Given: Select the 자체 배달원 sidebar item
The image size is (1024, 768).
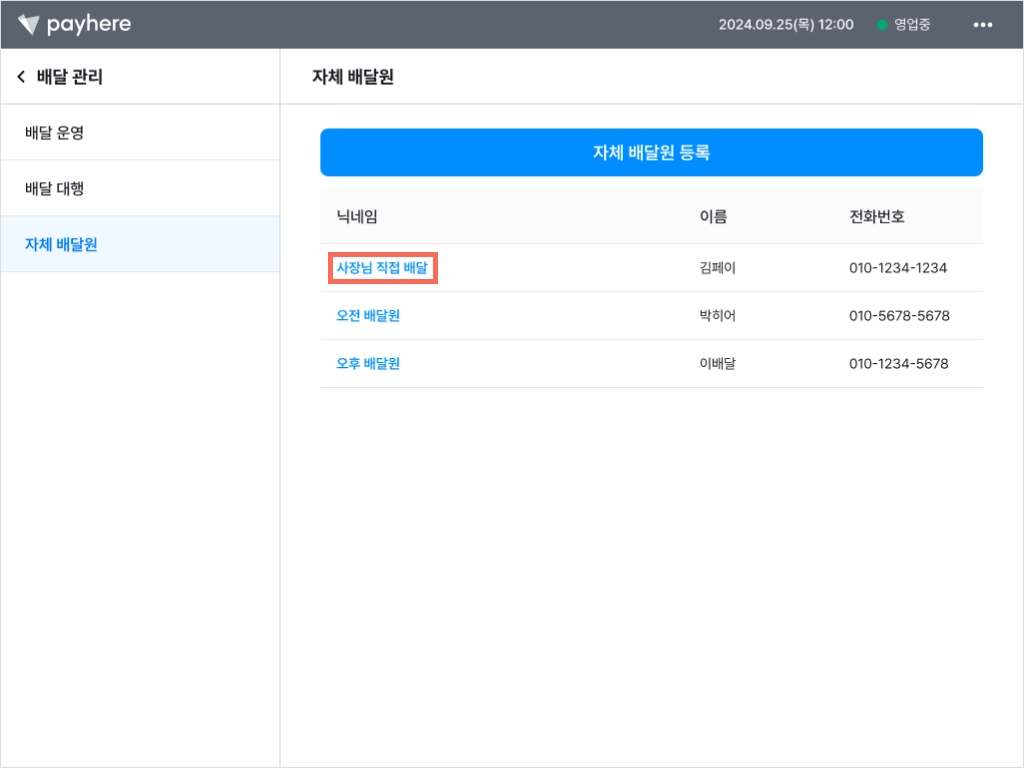Looking at the screenshot, I should tap(140, 244).
